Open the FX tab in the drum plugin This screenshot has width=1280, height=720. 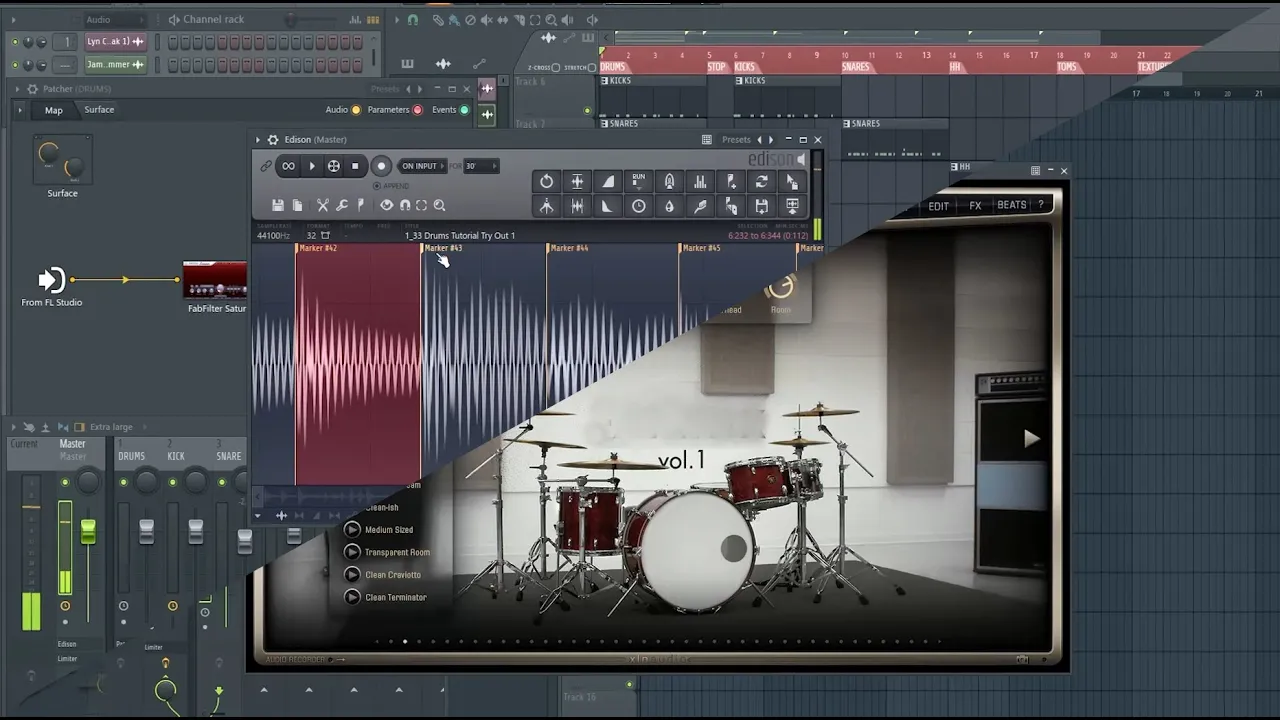(x=975, y=206)
